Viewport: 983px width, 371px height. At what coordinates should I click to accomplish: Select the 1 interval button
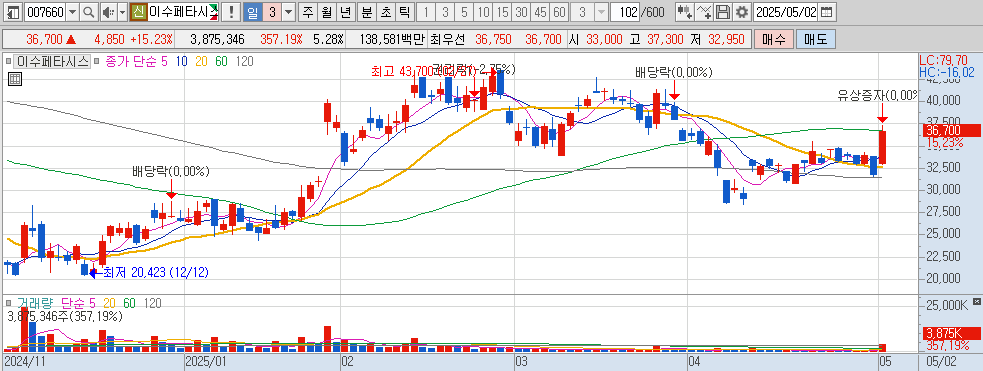426,12
